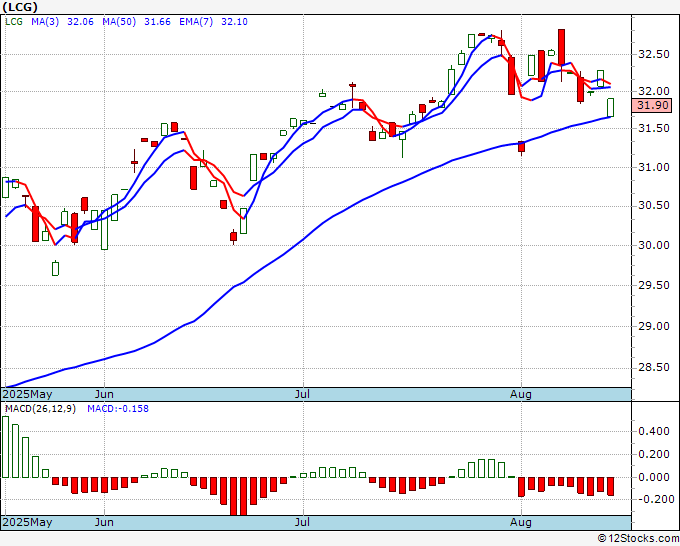This screenshot has width=680, height=546.
Task: Click the 29.00 price axis label
Action: (x=654, y=326)
